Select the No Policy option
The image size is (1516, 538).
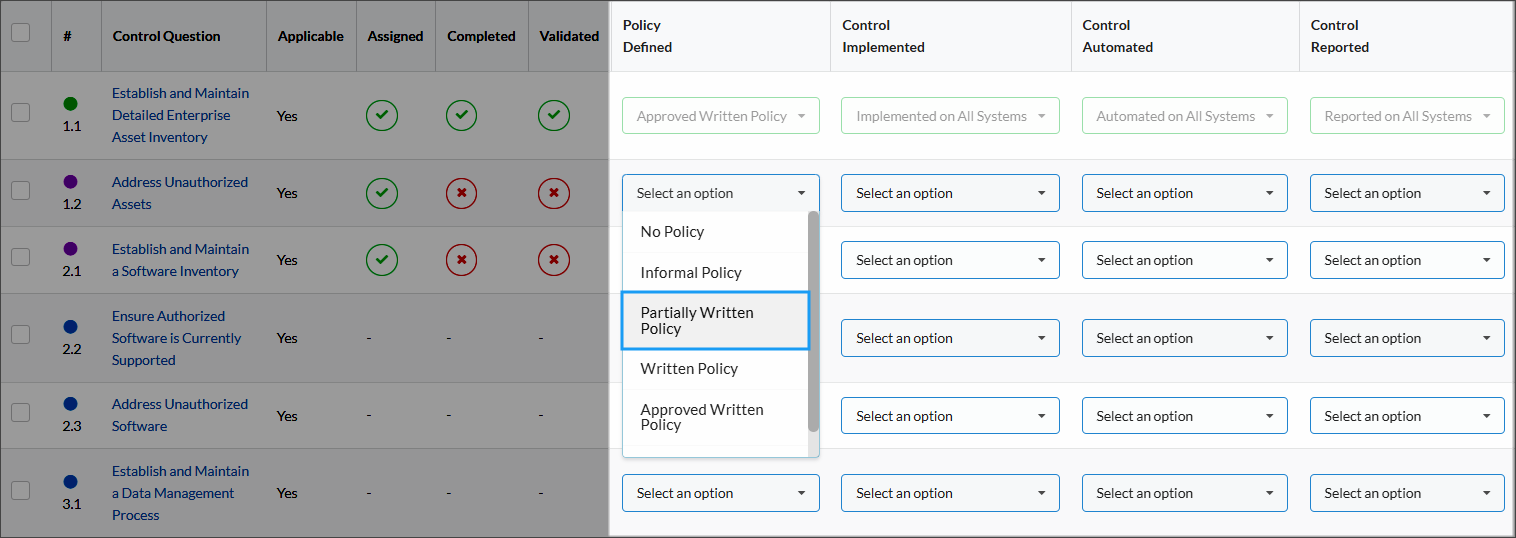pos(715,231)
